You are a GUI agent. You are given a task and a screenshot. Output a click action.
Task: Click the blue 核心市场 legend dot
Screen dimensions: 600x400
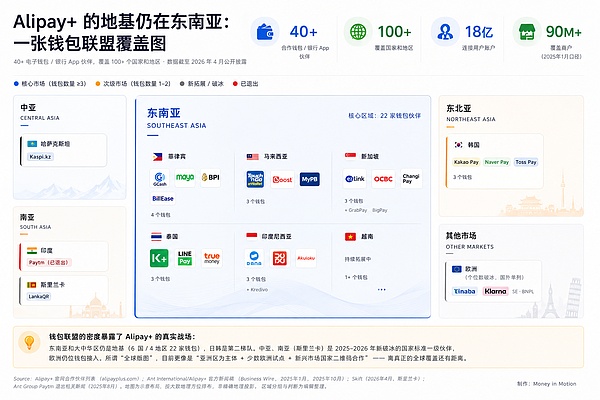coord(16,83)
